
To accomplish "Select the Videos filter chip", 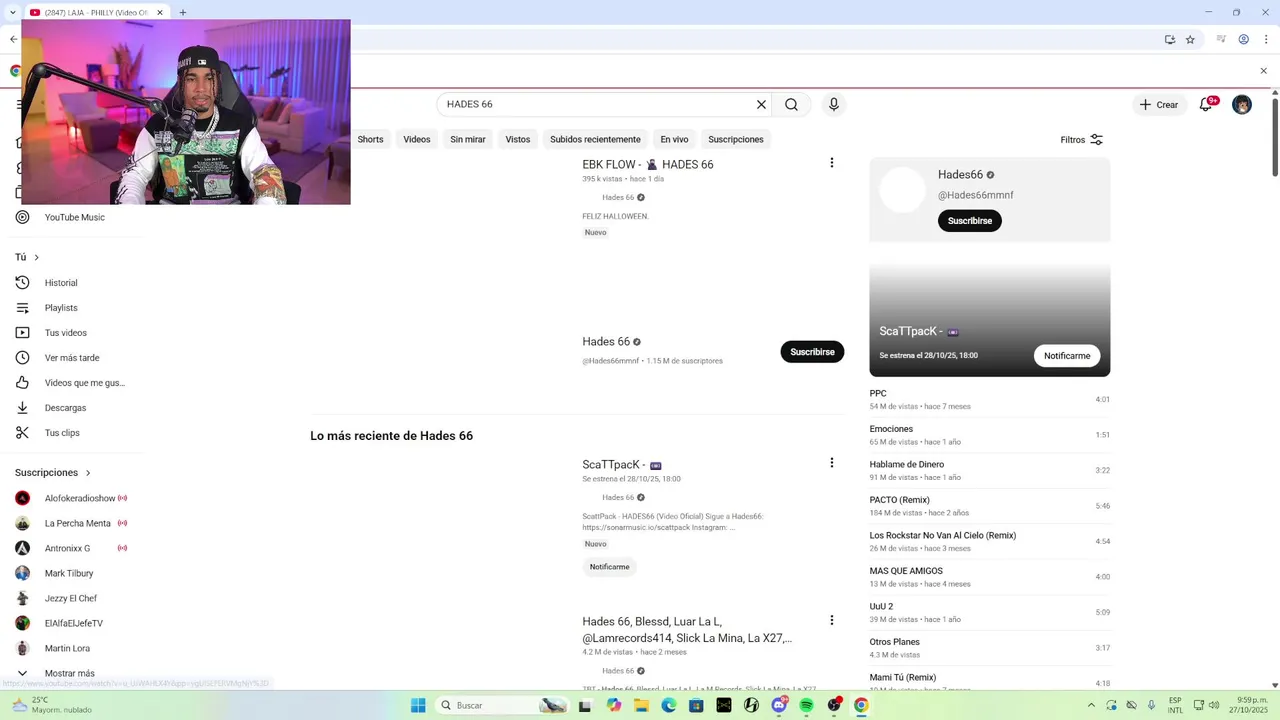I will tap(417, 140).
